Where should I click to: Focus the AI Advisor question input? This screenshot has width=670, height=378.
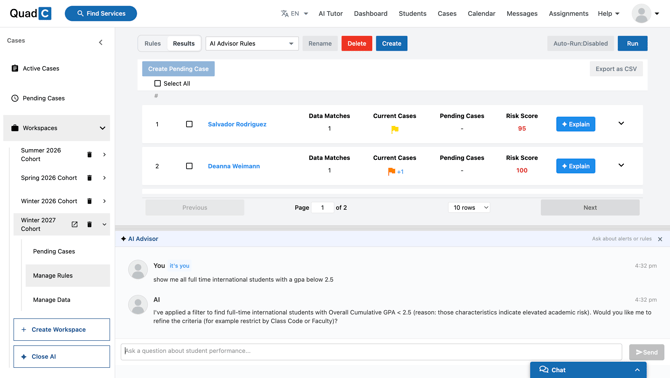point(371,351)
